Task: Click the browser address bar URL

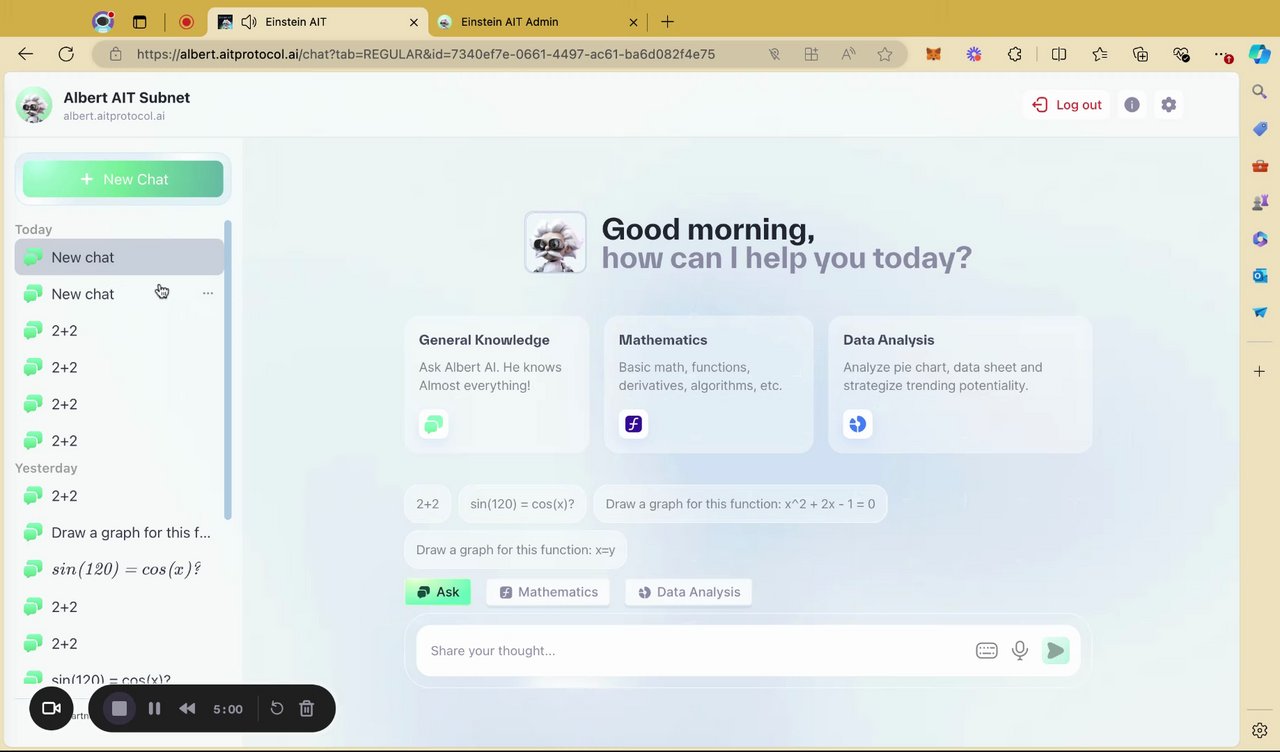Action: tap(426, 54)
